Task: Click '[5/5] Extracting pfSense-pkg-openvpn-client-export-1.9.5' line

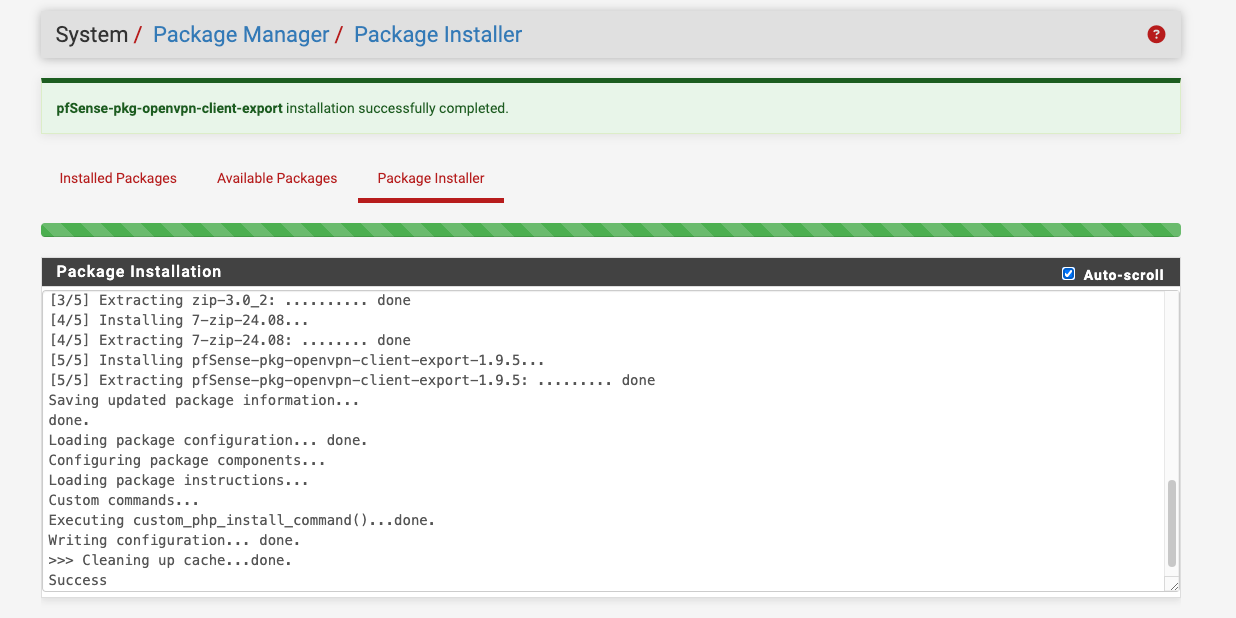Action: pos(352,380)
